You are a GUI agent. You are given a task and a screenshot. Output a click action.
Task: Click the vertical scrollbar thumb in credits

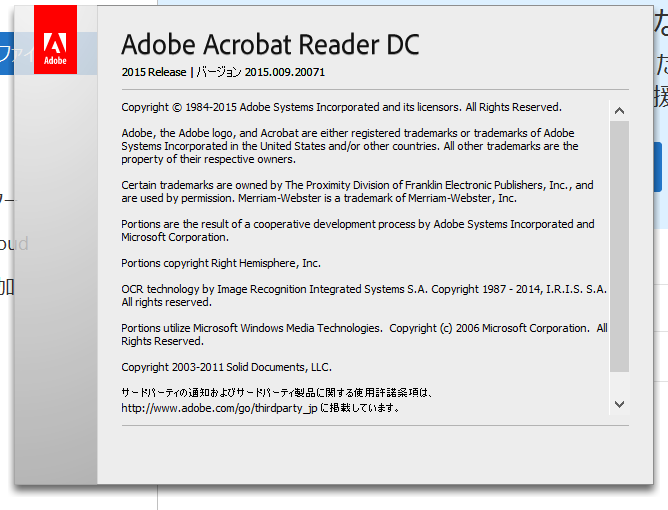pyautogui.click(x=619, y=246)
